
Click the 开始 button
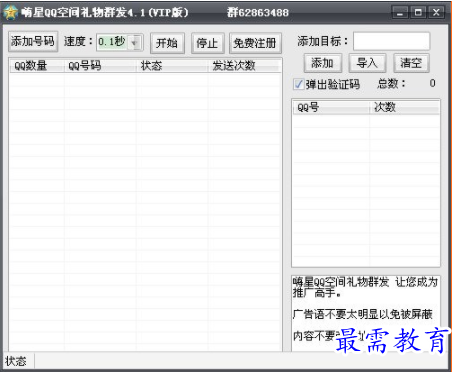167,43
